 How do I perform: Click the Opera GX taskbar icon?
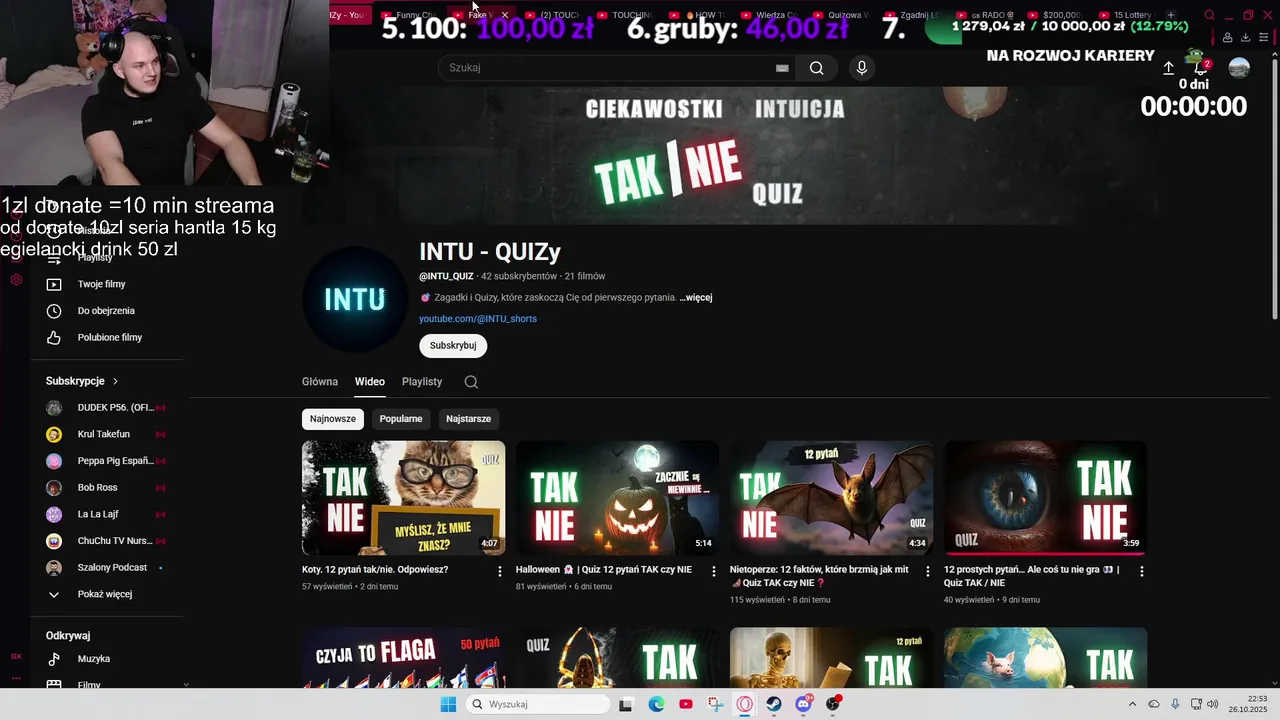[745, 704]
